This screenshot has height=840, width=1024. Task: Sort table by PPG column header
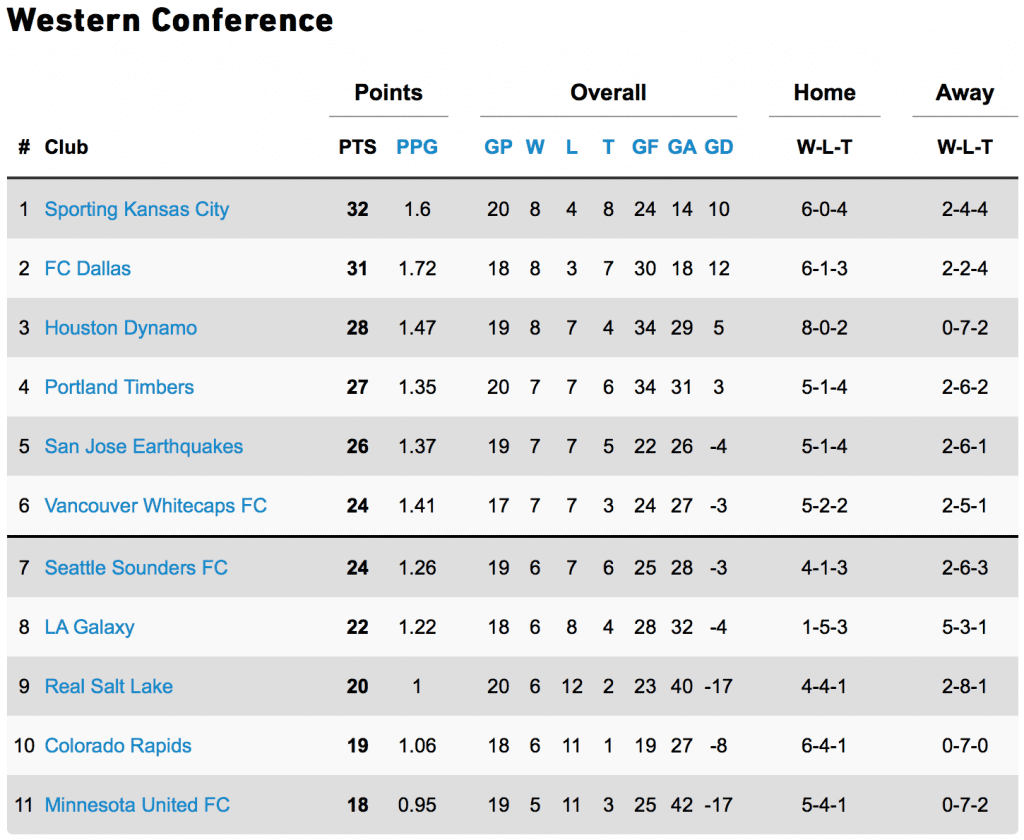tap(417, 147)
